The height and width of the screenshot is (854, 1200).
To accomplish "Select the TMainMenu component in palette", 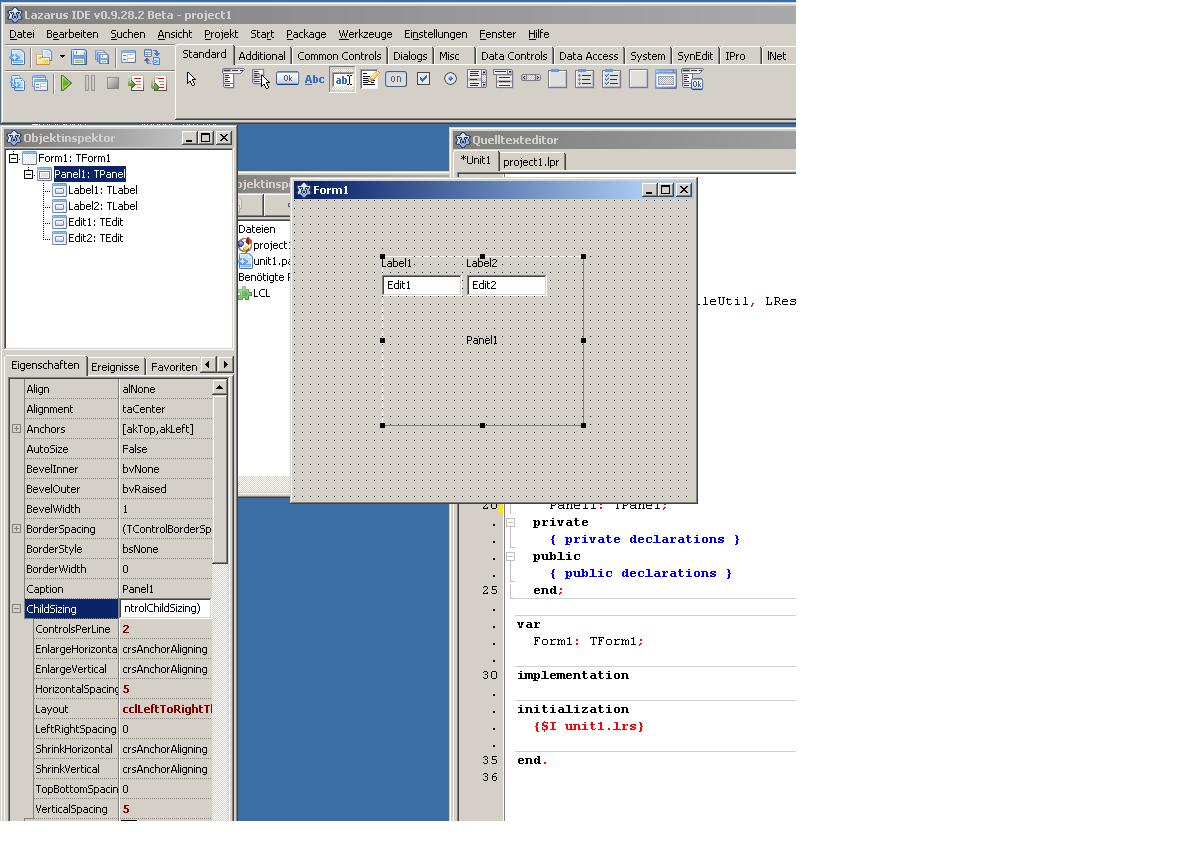I will [232, 79].
